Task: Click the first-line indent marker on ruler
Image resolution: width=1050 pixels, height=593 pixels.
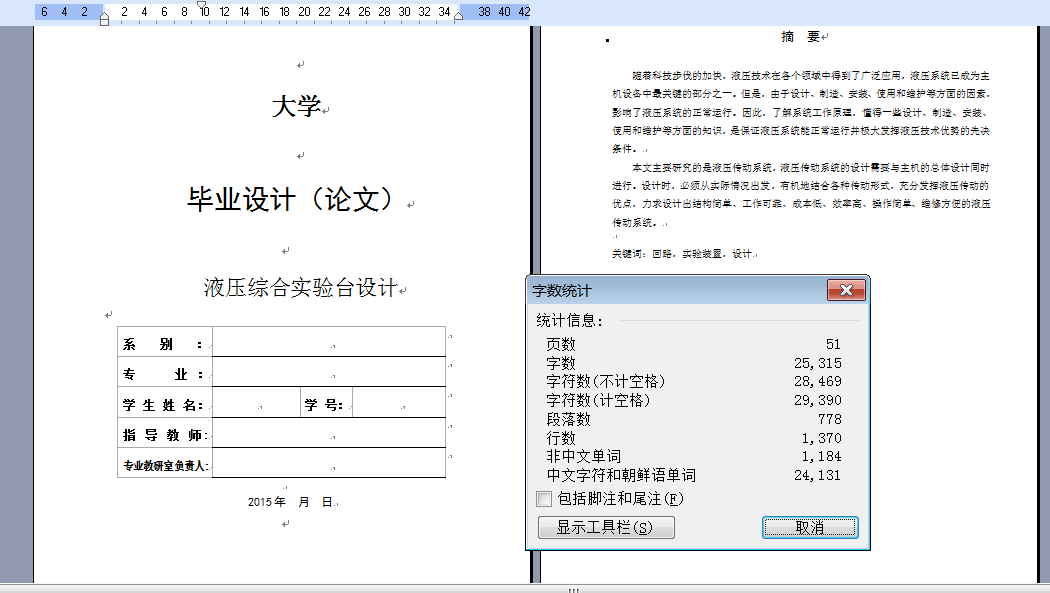Action: click(202, 5)
